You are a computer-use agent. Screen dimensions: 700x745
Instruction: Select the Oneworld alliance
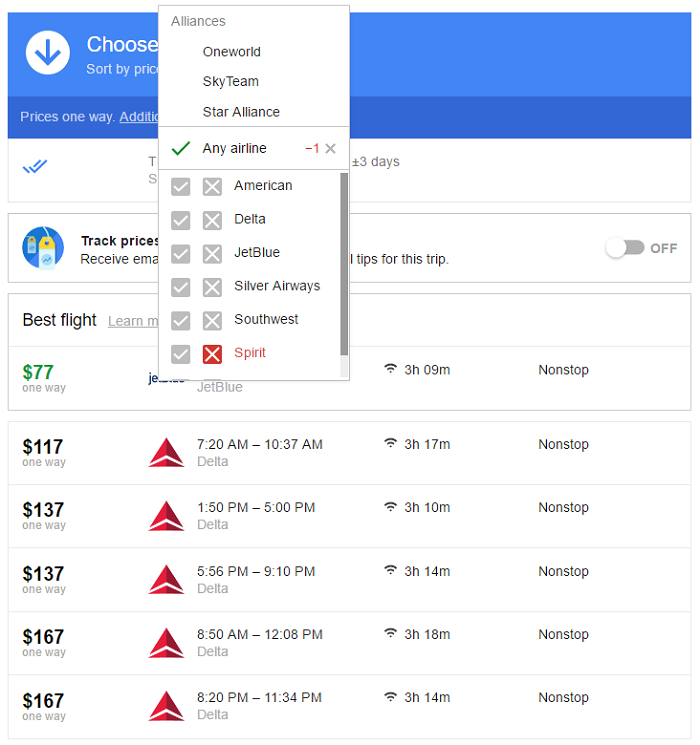coord(231,51)
